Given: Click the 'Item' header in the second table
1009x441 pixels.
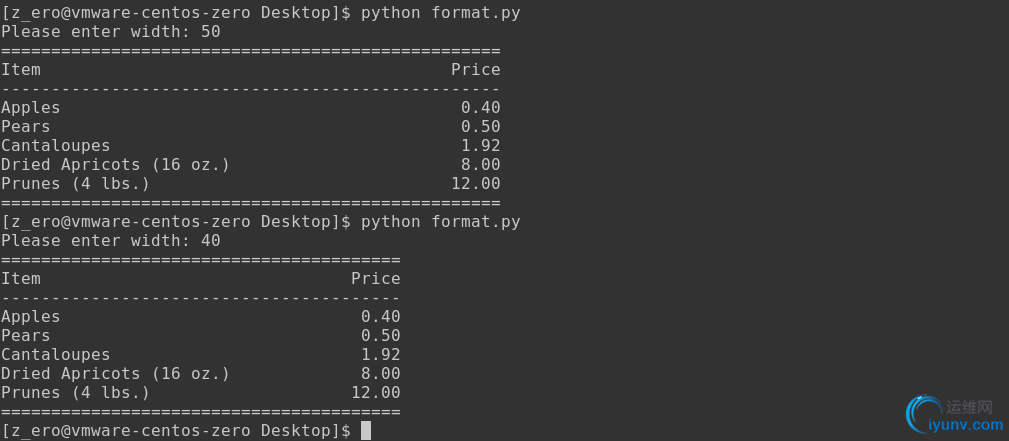Looking at the screenshot, I should (21, 279).
